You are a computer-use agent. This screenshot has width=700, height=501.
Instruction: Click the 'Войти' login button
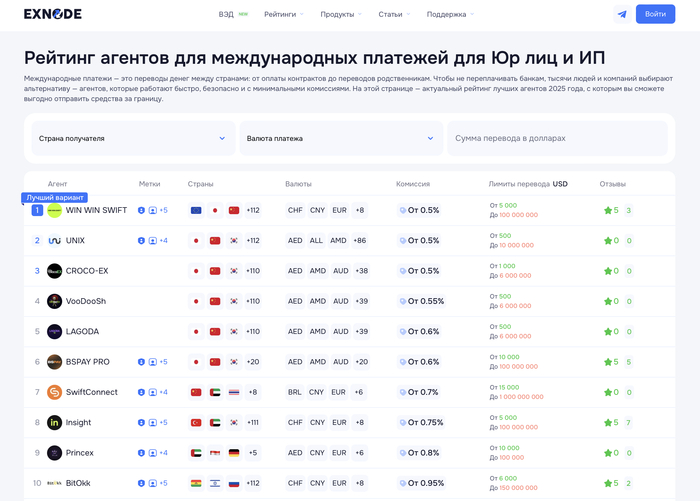[x=655, y=14]
